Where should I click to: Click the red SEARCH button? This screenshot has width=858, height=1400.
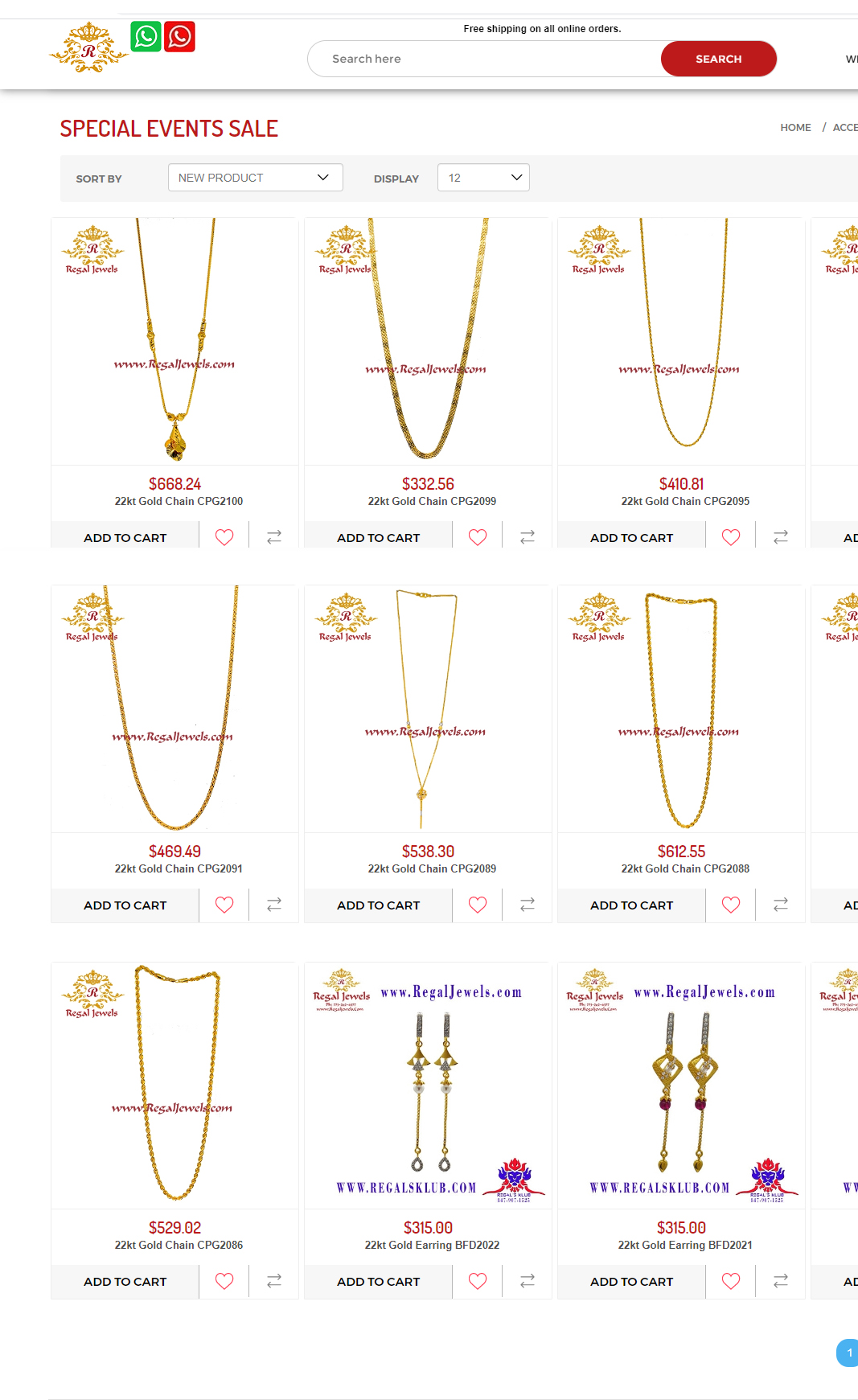click(719, 59)
